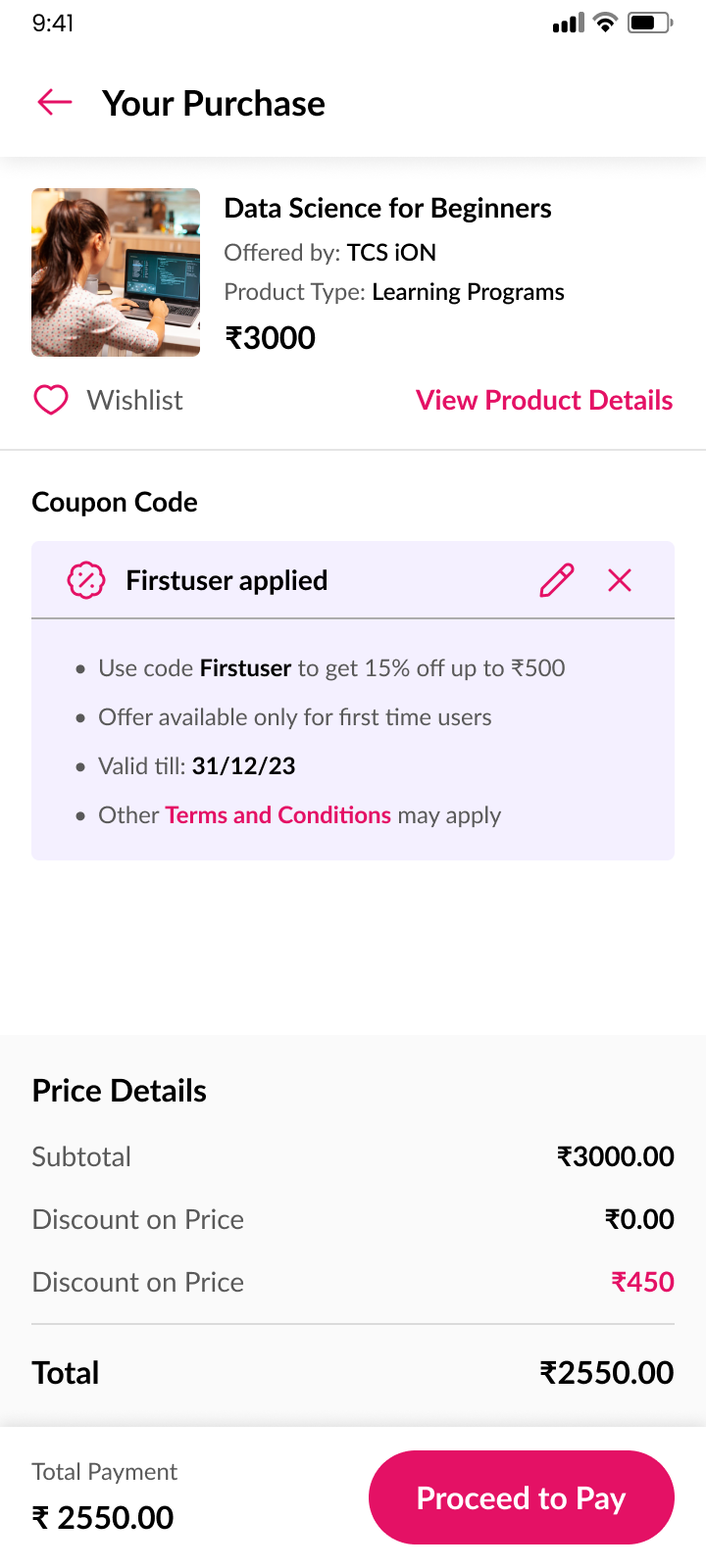Tap the Wi-Fi status bar icon
Screen dimensions: 706x1568
click(606, 23)
